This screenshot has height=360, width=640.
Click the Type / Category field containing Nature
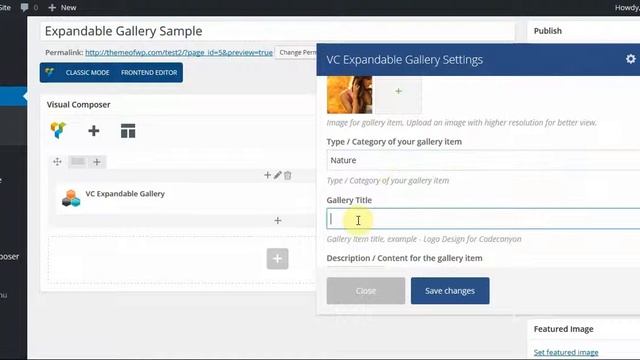(x=483, y=160)
